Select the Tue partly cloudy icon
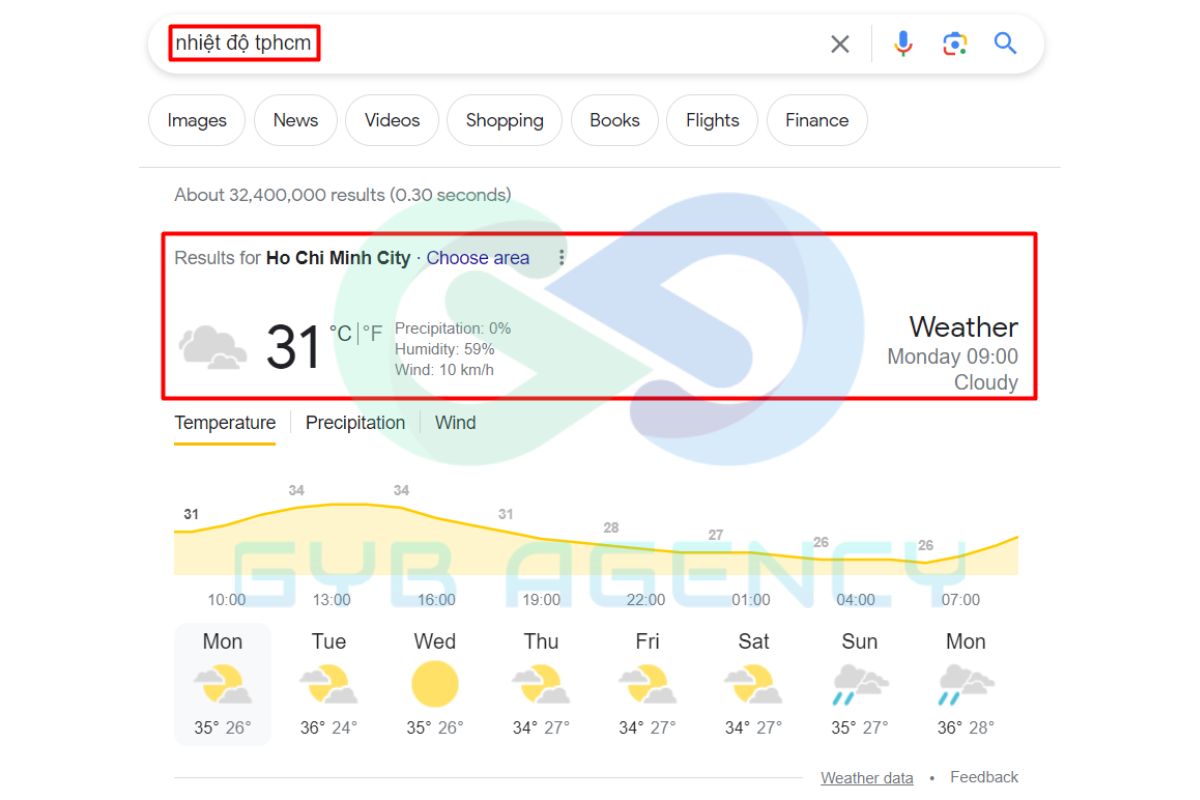1200x800 pixels. [x=328, y=686]
